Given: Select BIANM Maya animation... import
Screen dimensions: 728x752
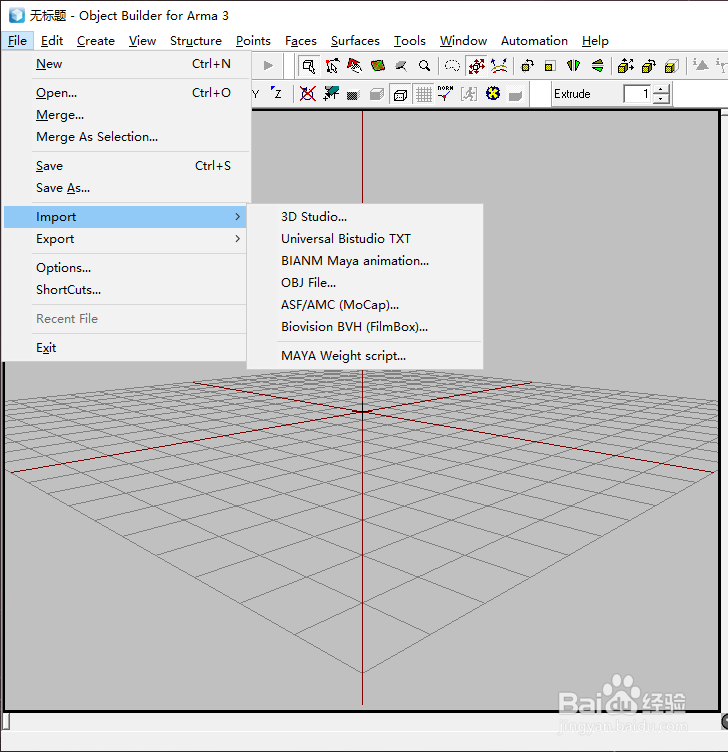Looking at the screenshot, I should (365, 261).
